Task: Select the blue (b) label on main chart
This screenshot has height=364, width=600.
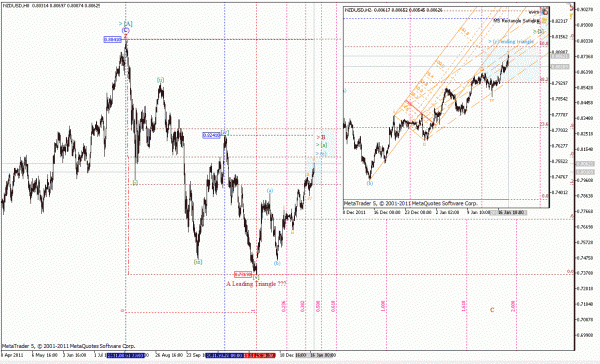Action: (x=277, y=263)
